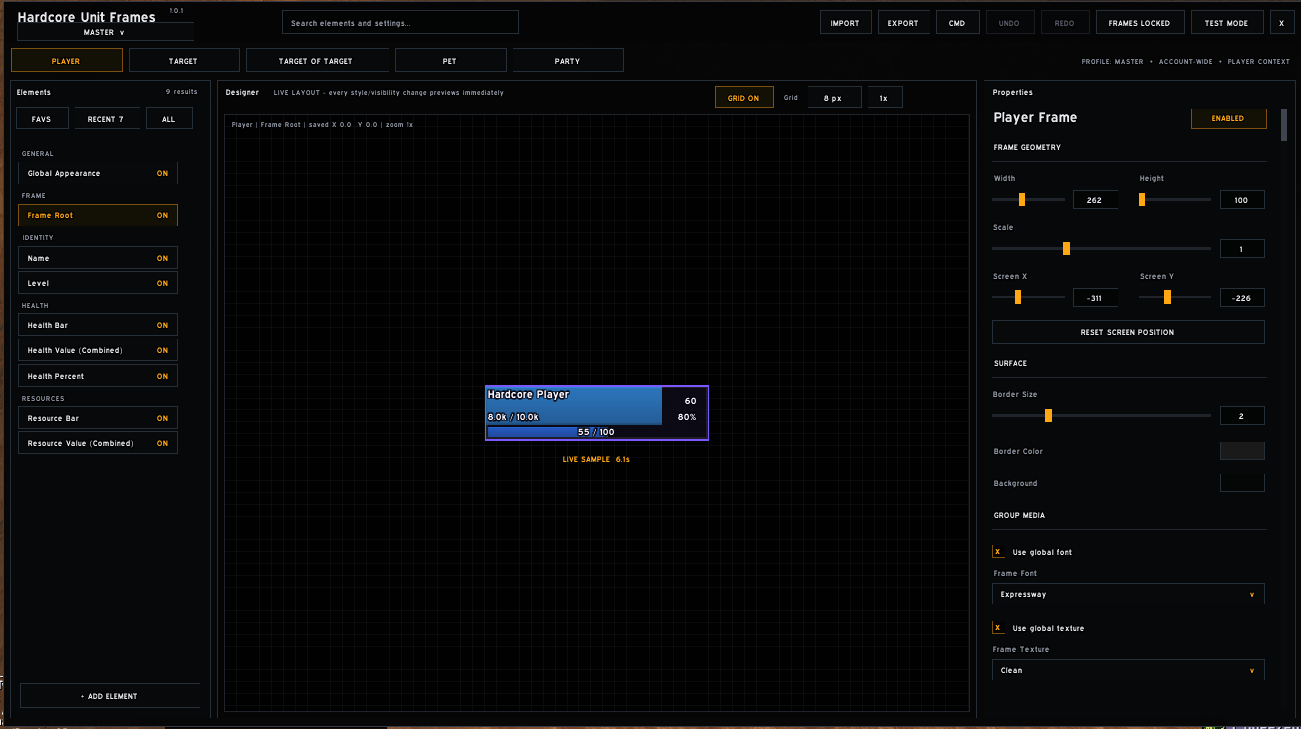1301x729 pixels.
Task: Toggle the GRID ON button
Action: 744,98
